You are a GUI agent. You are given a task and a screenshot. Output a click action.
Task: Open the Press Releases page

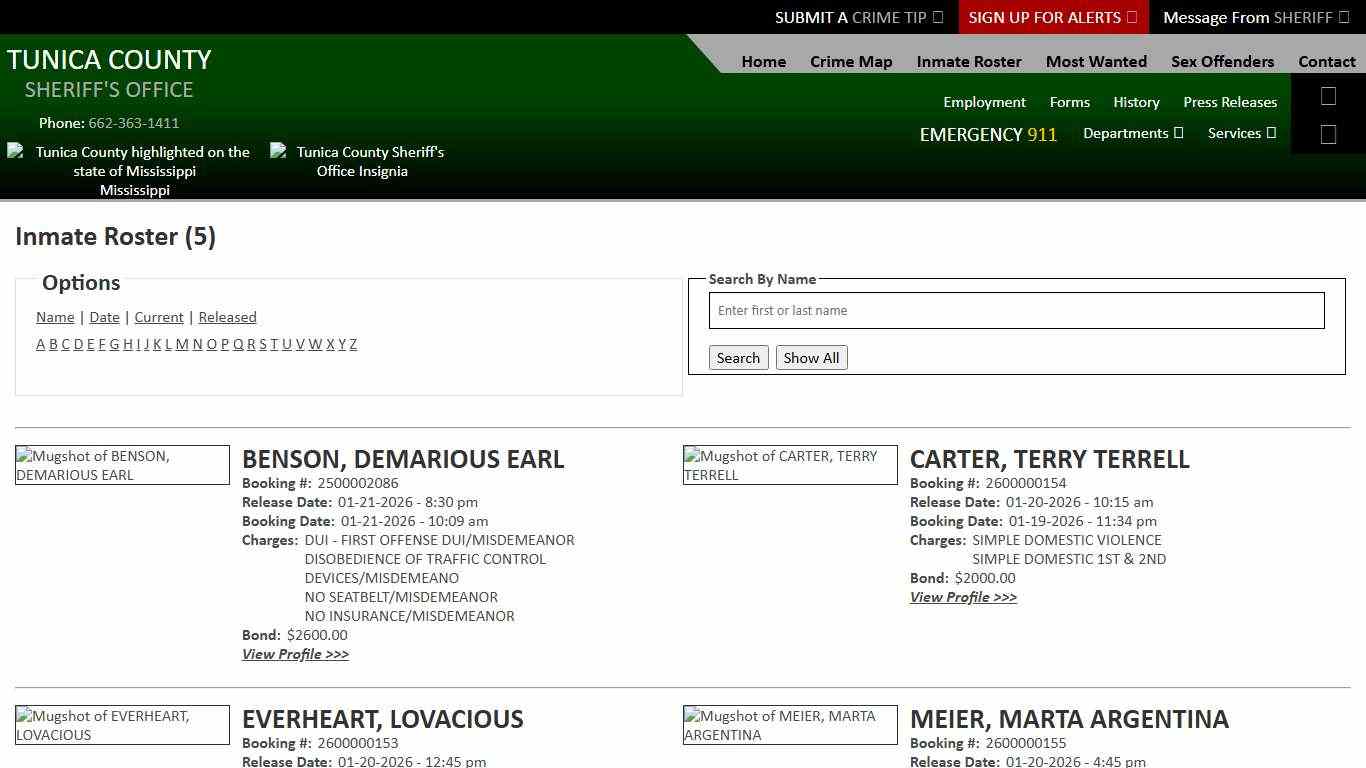(1230, 102)
